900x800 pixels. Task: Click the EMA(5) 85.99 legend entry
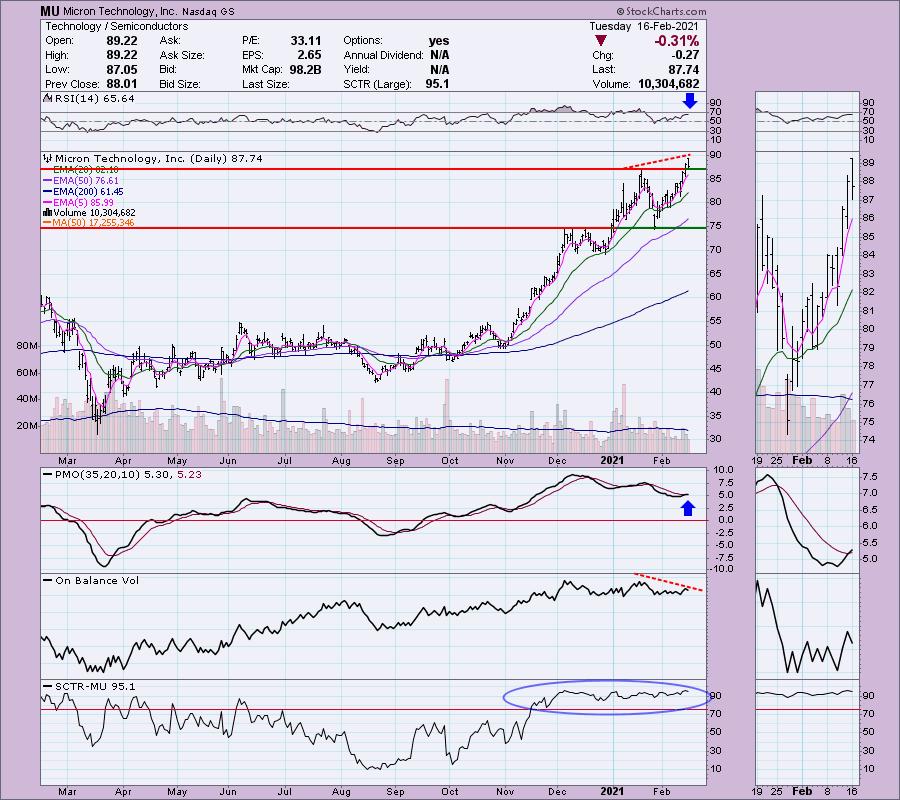(84, 203)
